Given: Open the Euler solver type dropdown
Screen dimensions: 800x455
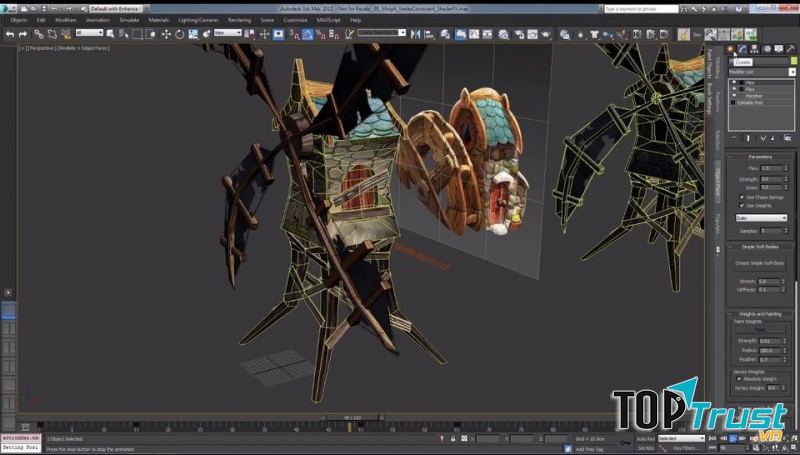Looking at the screenshot, I should [761, 217].
